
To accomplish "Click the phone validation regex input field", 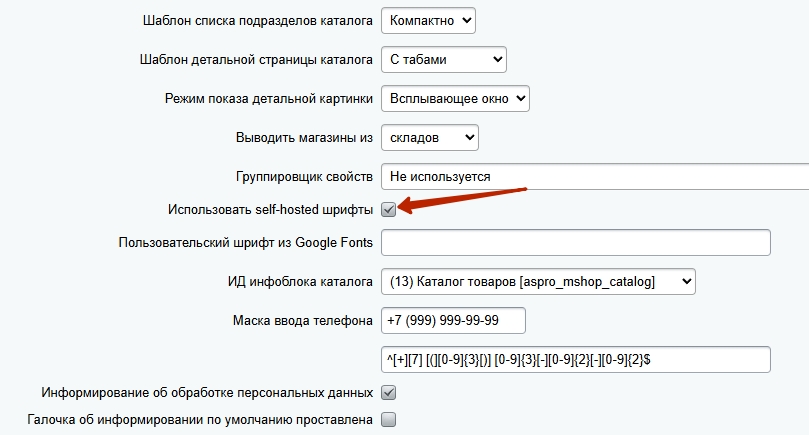I will 575,360.
